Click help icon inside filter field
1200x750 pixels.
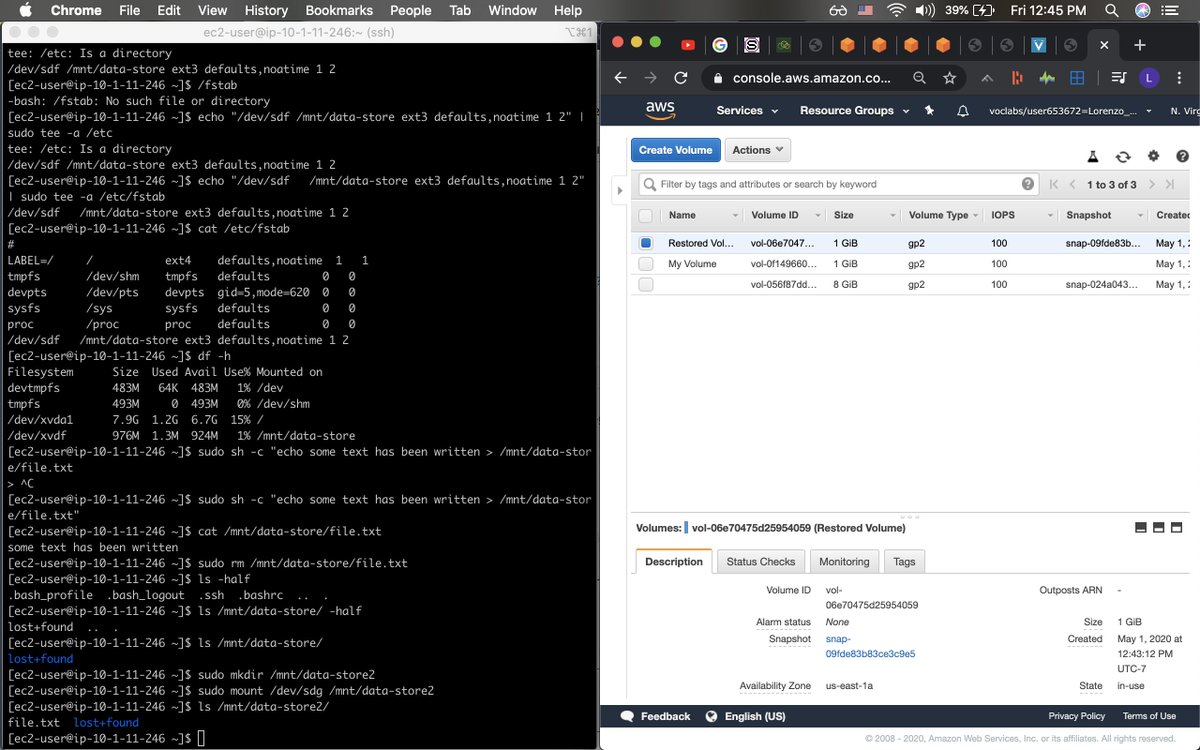[1028, 184]
